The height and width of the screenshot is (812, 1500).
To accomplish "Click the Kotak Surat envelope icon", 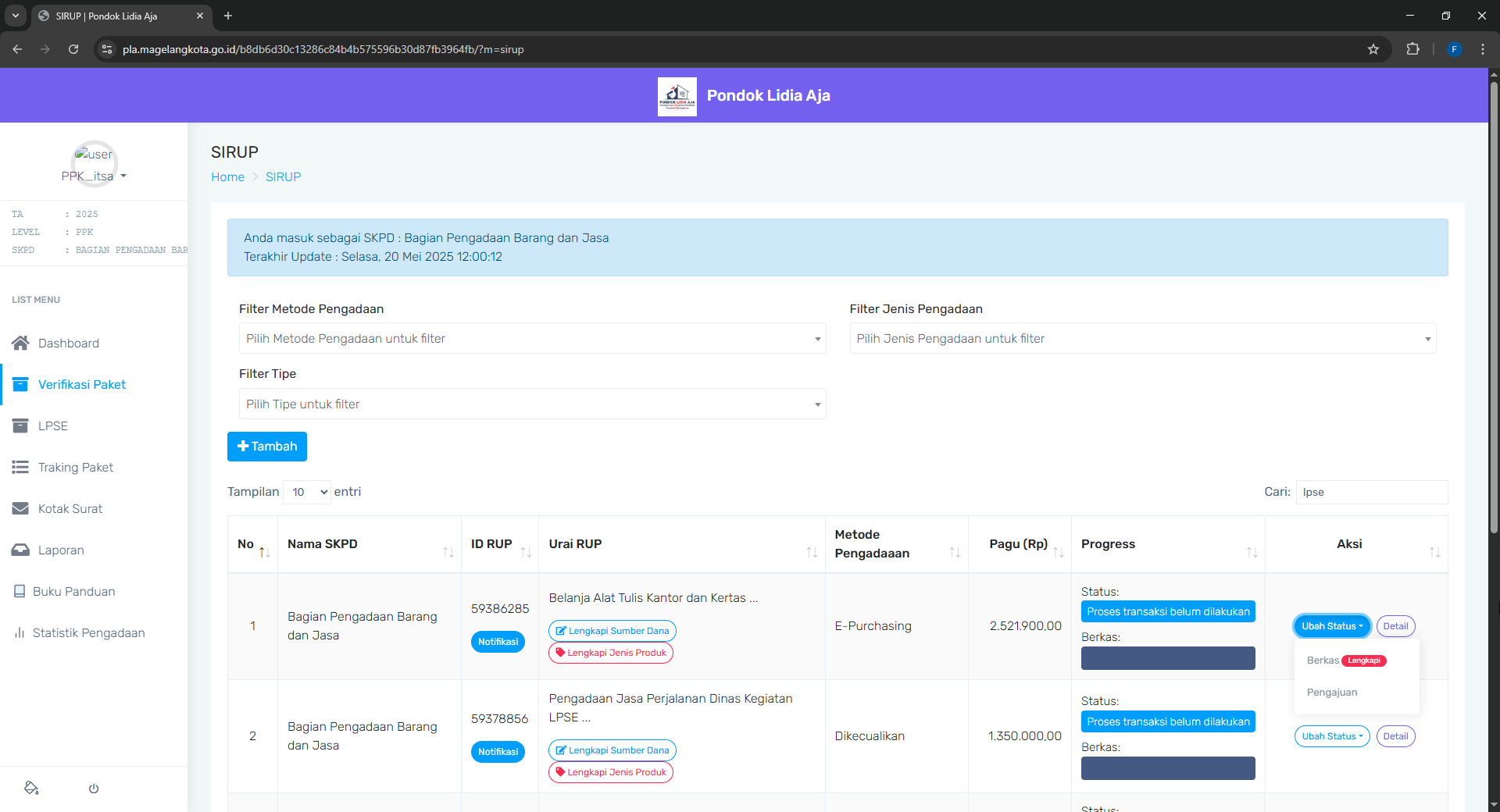I will [20, 508].
